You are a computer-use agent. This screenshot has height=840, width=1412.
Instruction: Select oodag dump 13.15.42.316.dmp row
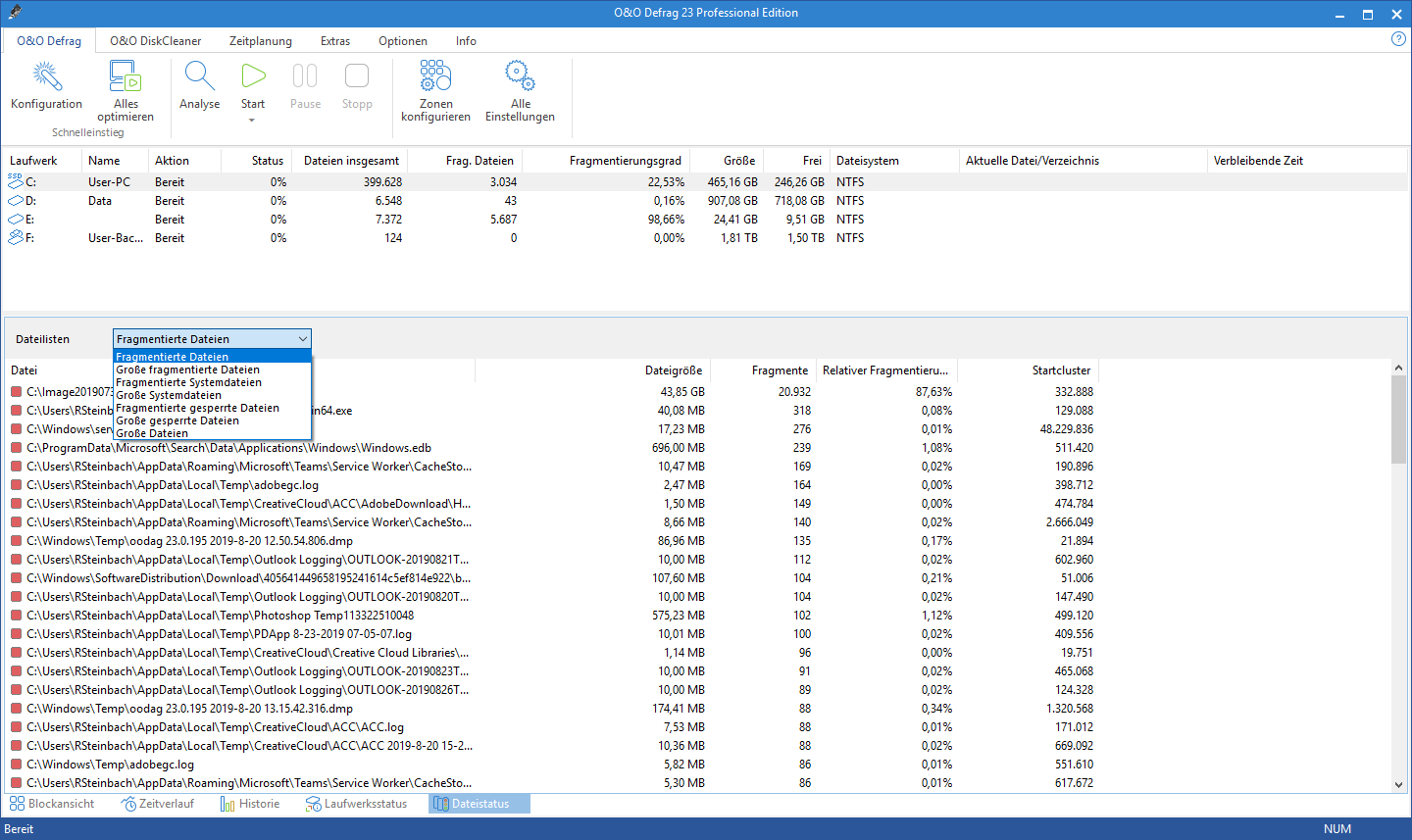551,709
